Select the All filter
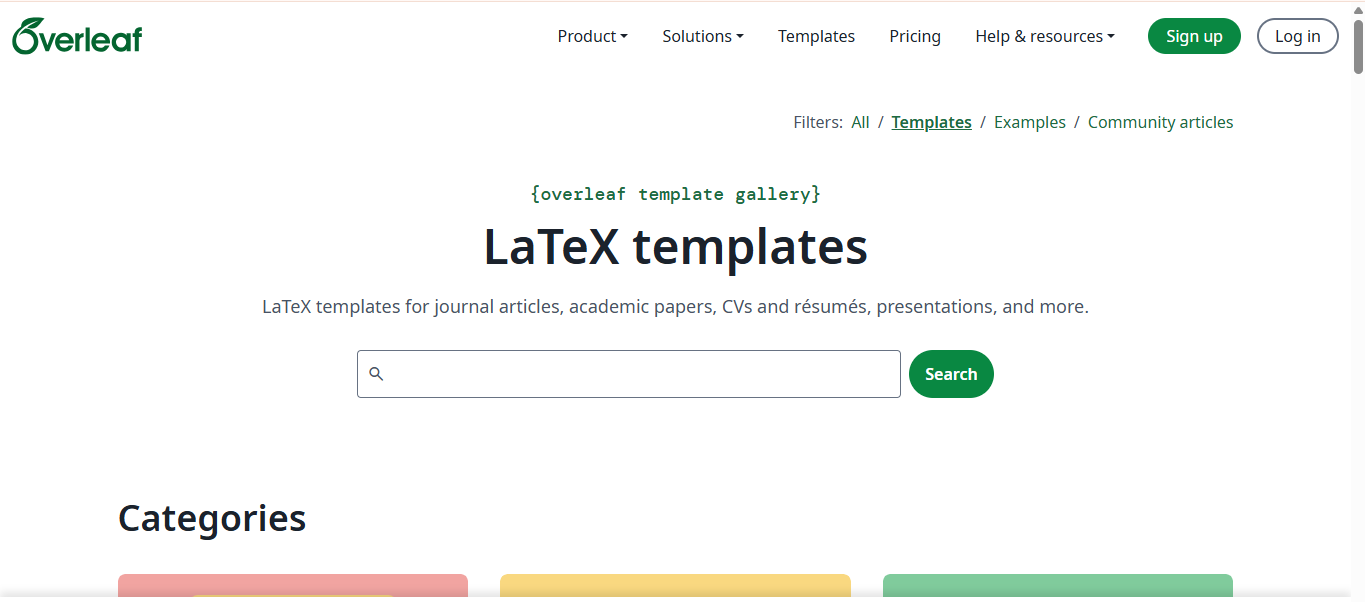The width and height of the screenshot is (1365, 602). pyautogui.click(x=860, y=122)
